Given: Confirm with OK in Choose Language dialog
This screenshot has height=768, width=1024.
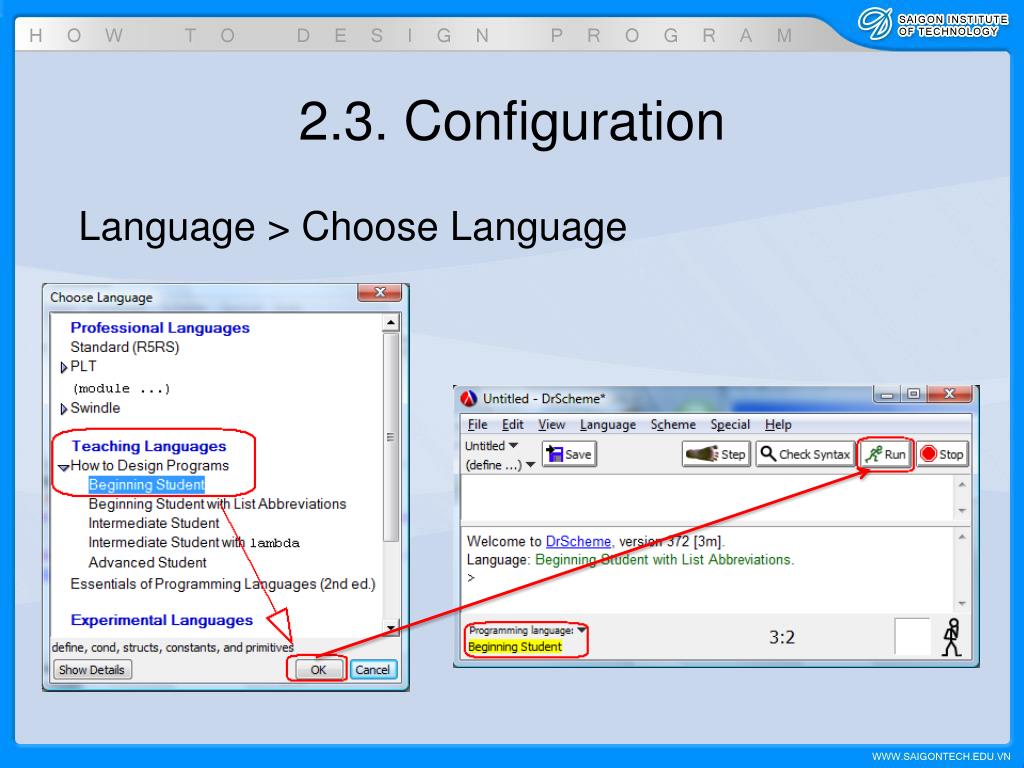Looking at the screenshot, I should [x=317, y=669].
